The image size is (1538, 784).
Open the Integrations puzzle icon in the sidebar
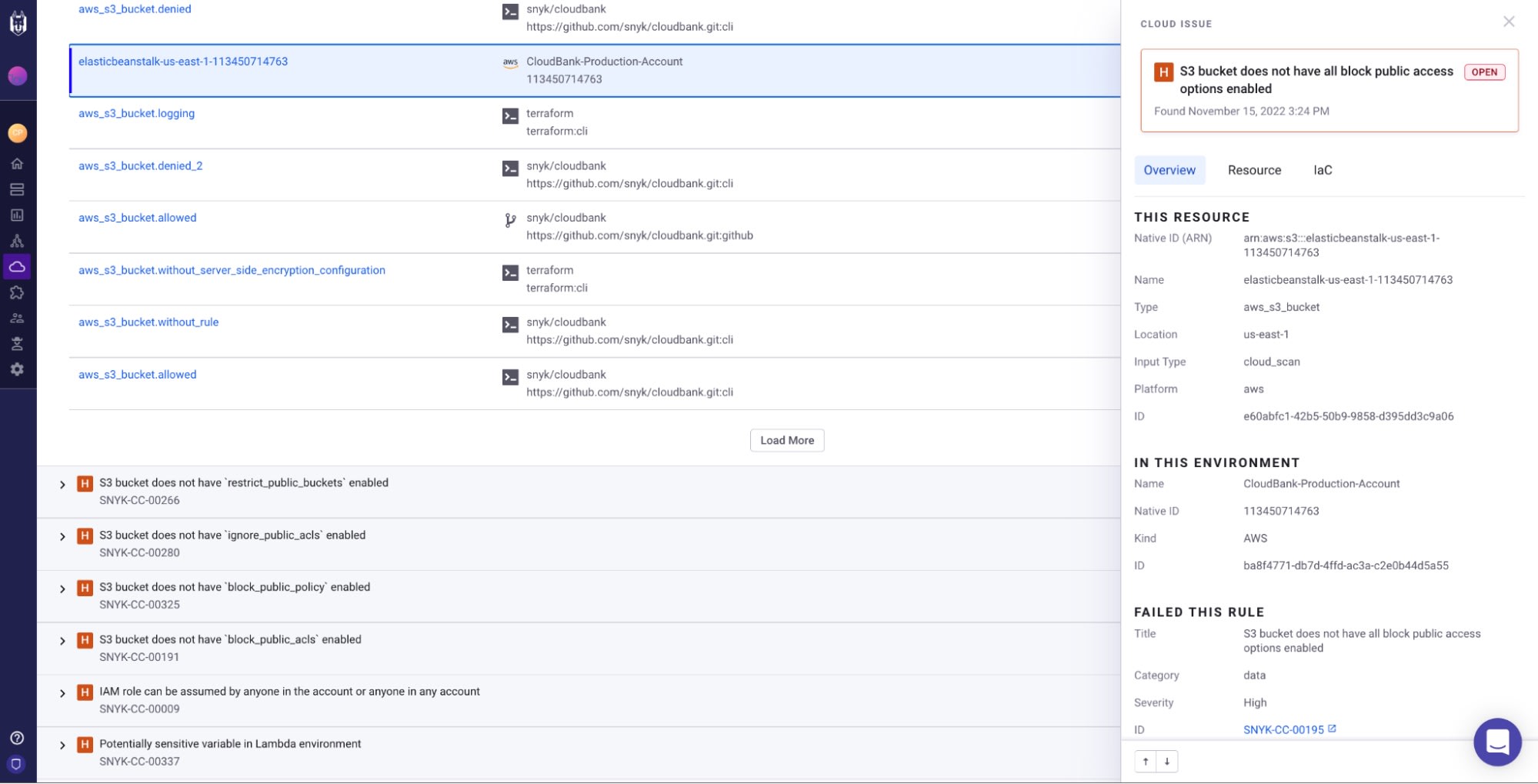[17, 292]
